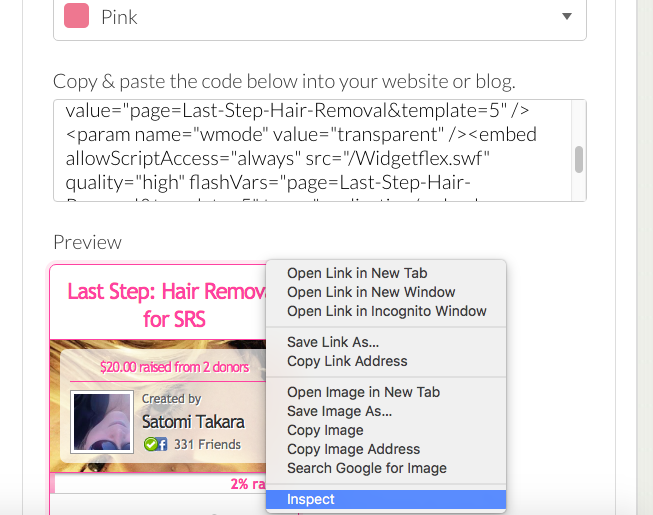Click the pink color swatch
Image resolution: width=653 pixels, height=515 pixels.
pyautogui.click(x=77, y=15)
